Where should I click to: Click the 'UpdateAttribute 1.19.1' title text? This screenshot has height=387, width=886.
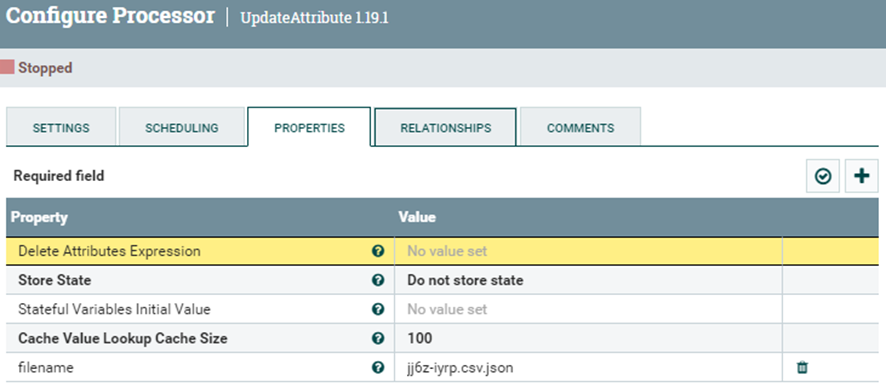[x=314, y=18]
